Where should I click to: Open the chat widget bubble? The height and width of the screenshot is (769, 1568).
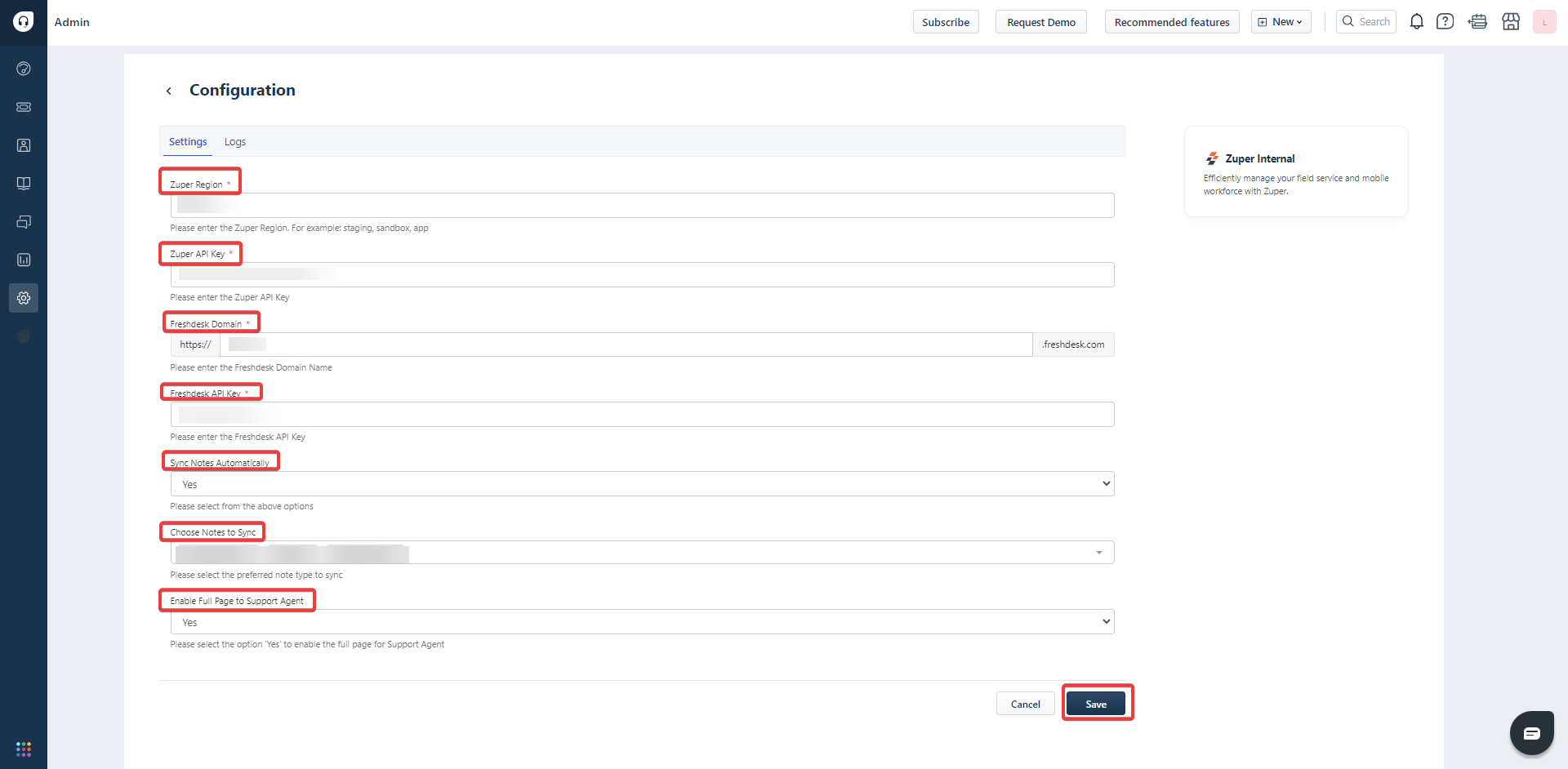[x=1531, y=733]
